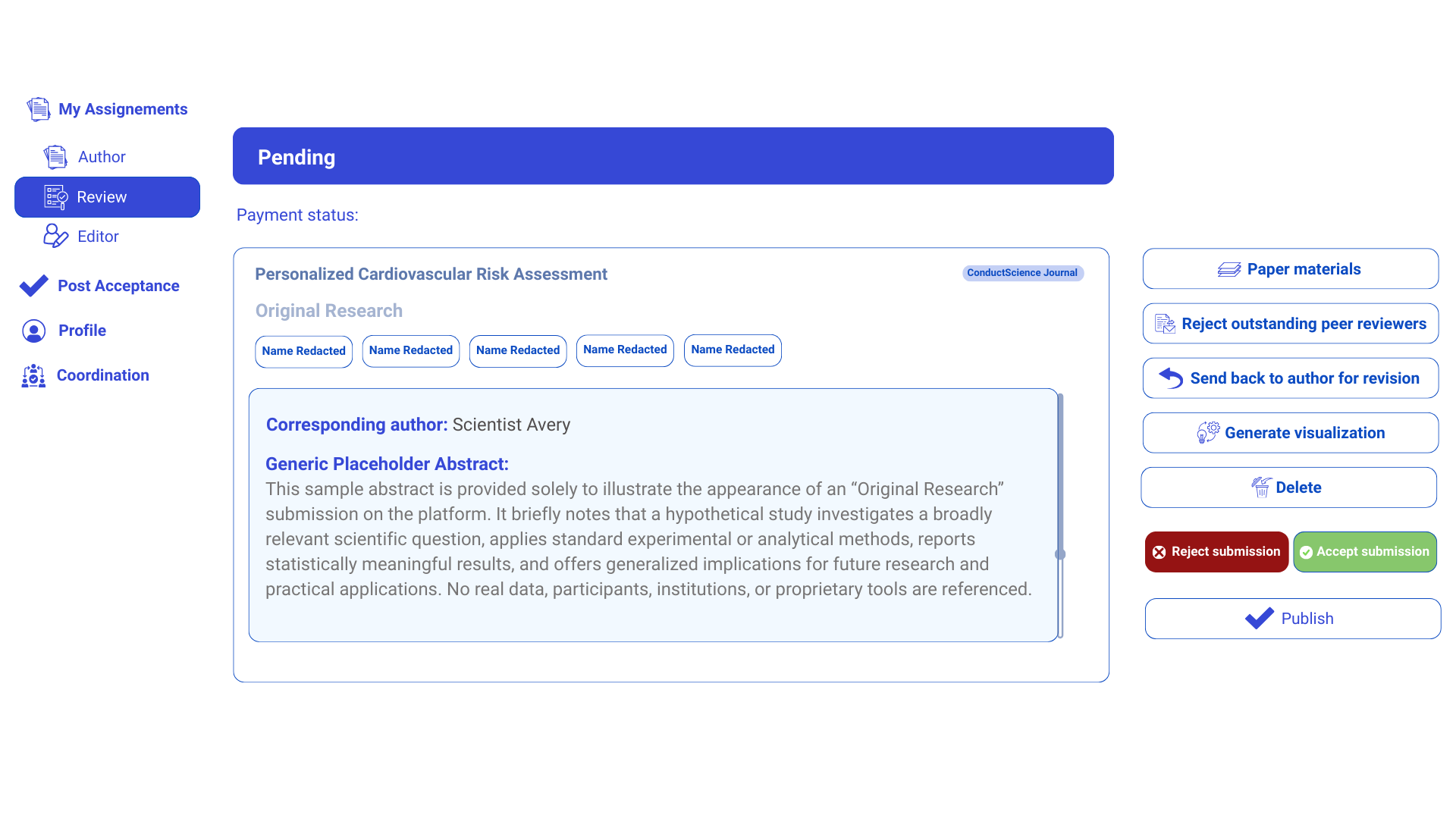The image size is (1456, 834).
Task: Click the Publish button
Action: pyautogui.click(x=1293, y=619)
